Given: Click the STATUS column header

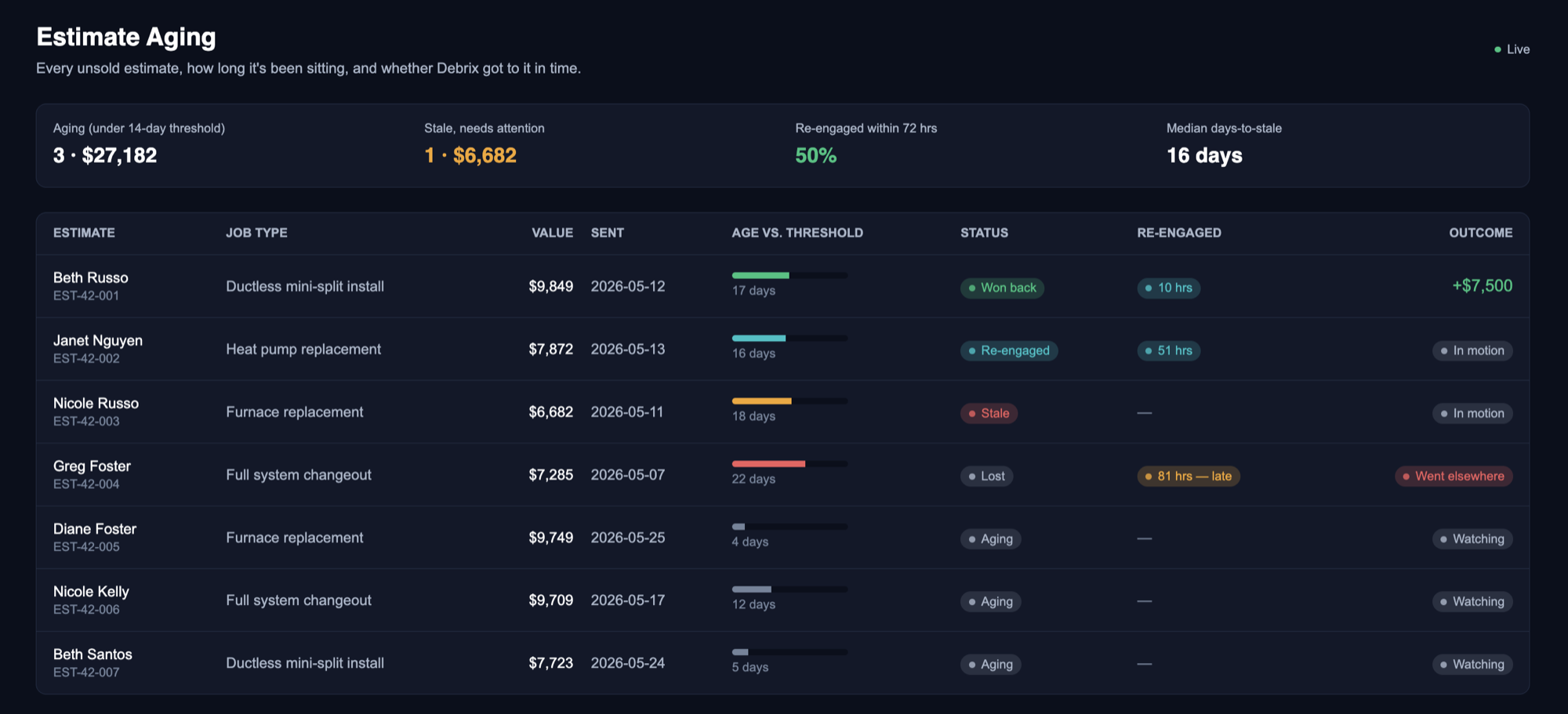Looking at the screenshot, I should (985, 233).
